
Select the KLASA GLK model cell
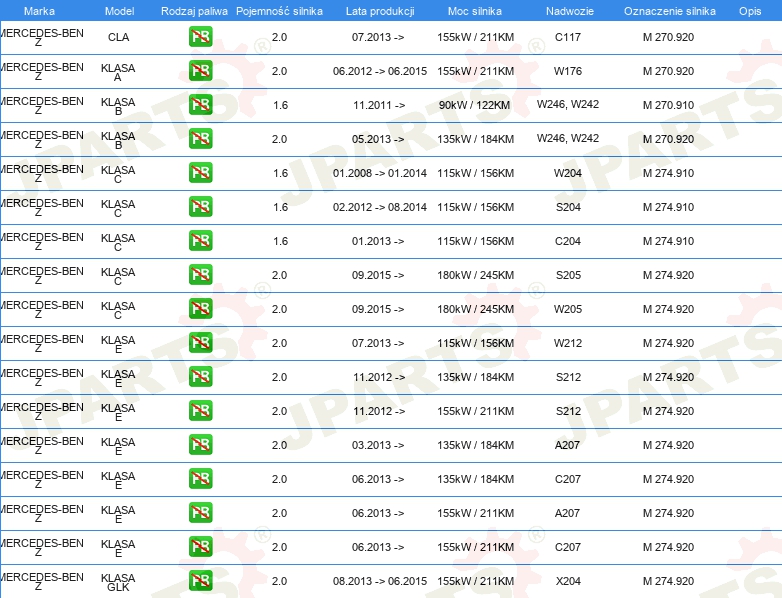(x=118, y=582)
